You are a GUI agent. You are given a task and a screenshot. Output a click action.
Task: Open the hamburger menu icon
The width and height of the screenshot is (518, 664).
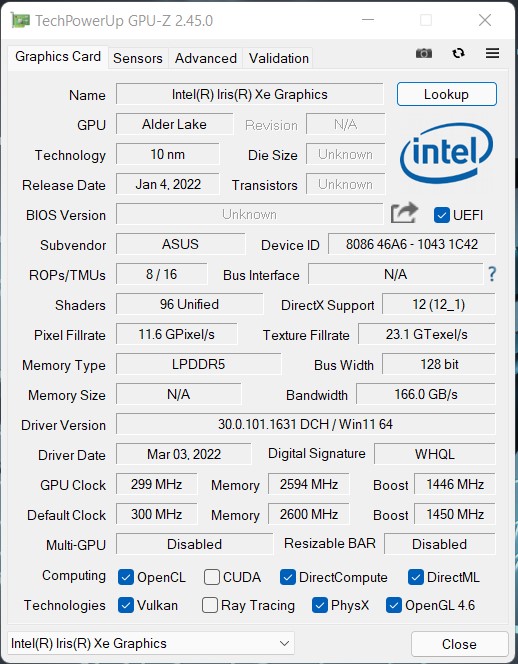point(492,53)
